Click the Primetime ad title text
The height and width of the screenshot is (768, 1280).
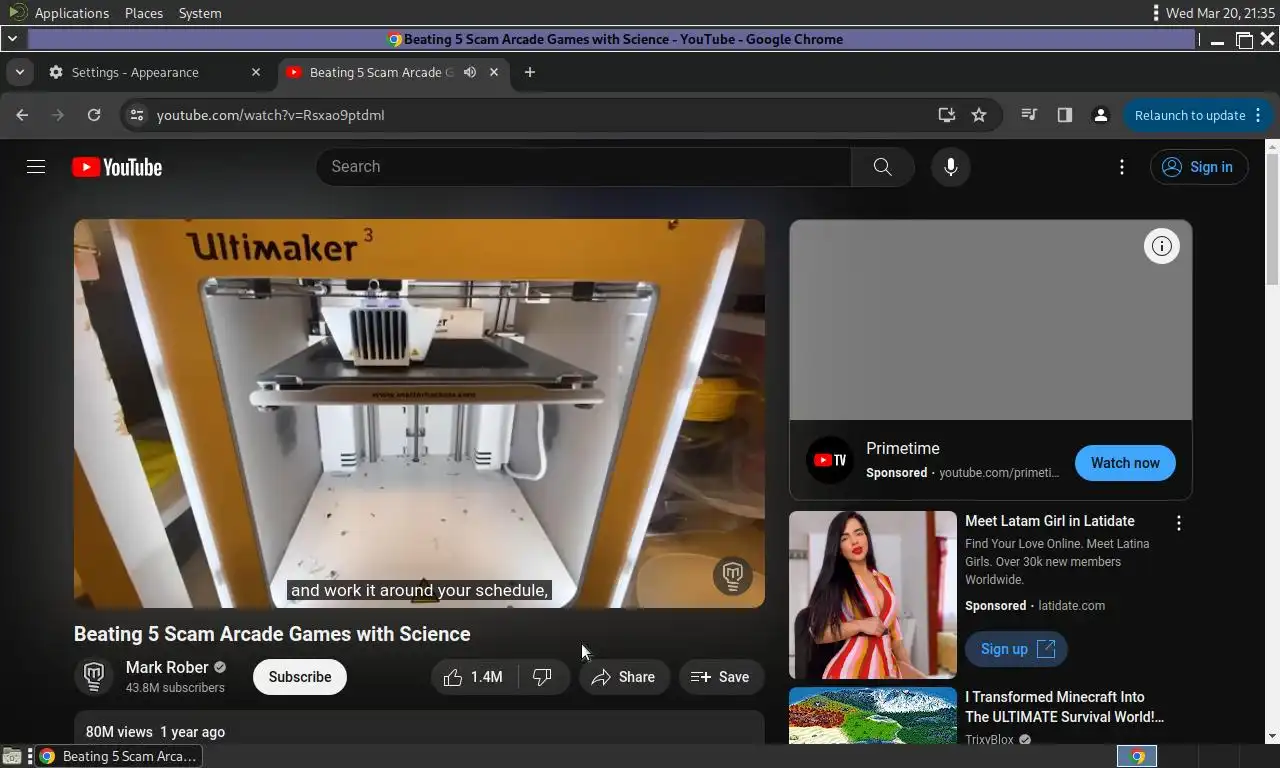click(903, 448)
